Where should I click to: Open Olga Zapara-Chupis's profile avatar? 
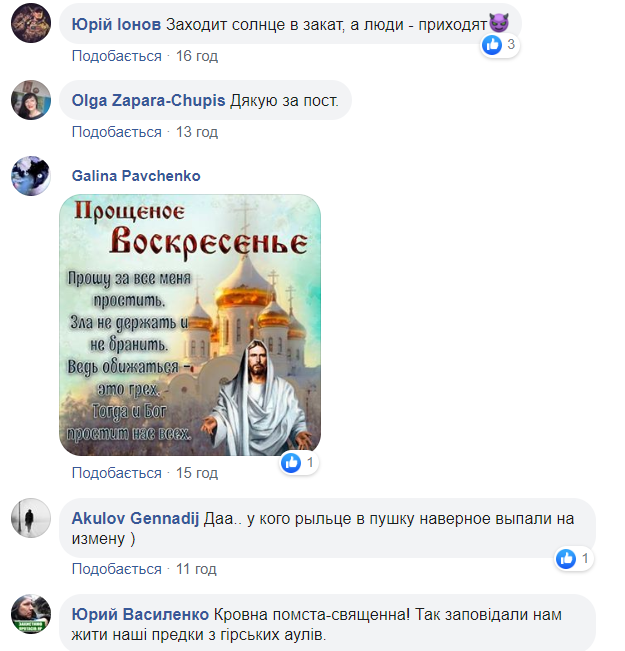(x=31, y=100)
